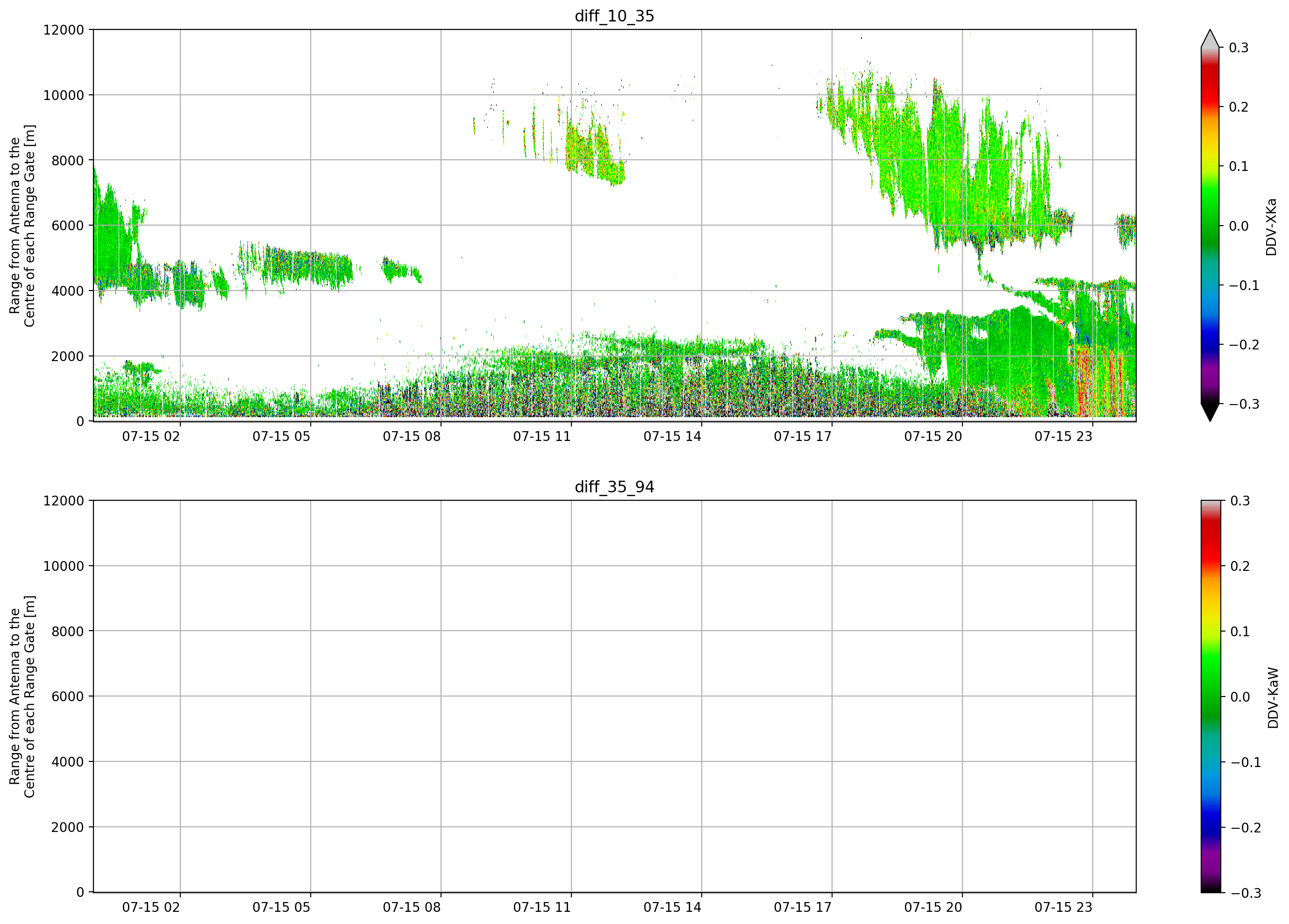The image size is (1289, 924).
Task: Click the DDV-KaW colorbar gradient strip
Action: click(1210, 697)
